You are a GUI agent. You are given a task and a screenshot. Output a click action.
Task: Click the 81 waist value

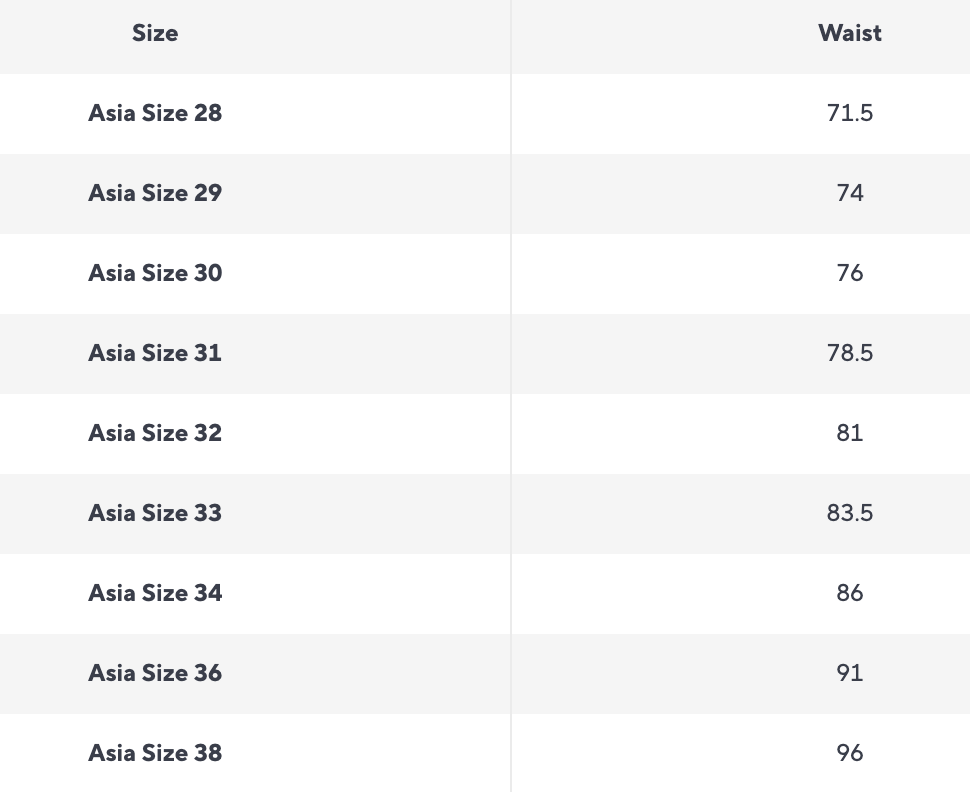click(x=849, y=433)
